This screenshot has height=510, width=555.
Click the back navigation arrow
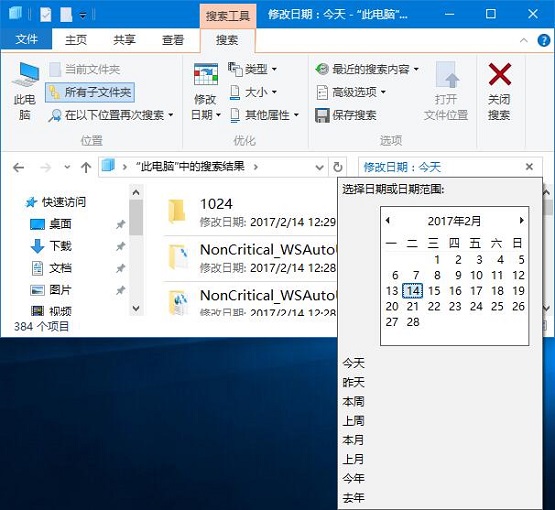[18, 167]
